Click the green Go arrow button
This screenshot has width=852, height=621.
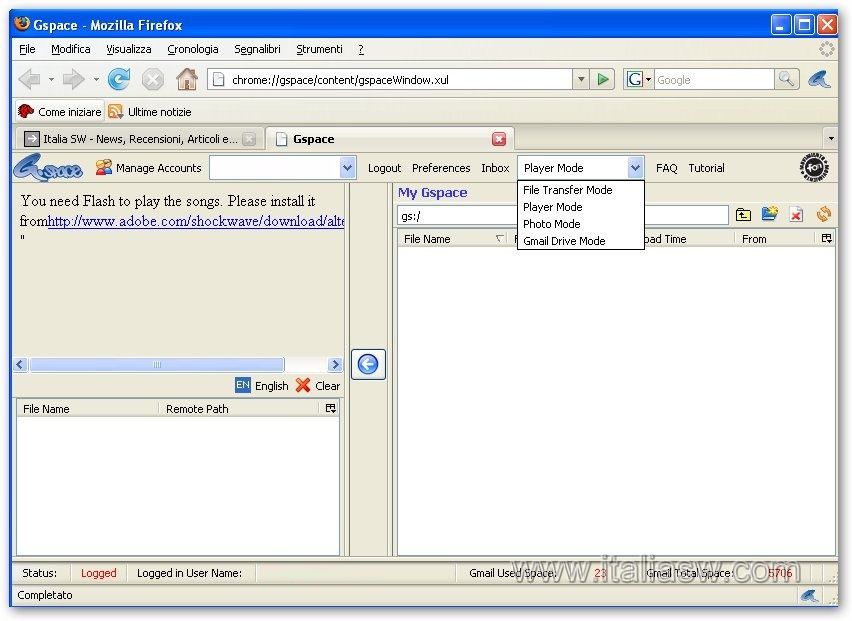coord(603,79)
